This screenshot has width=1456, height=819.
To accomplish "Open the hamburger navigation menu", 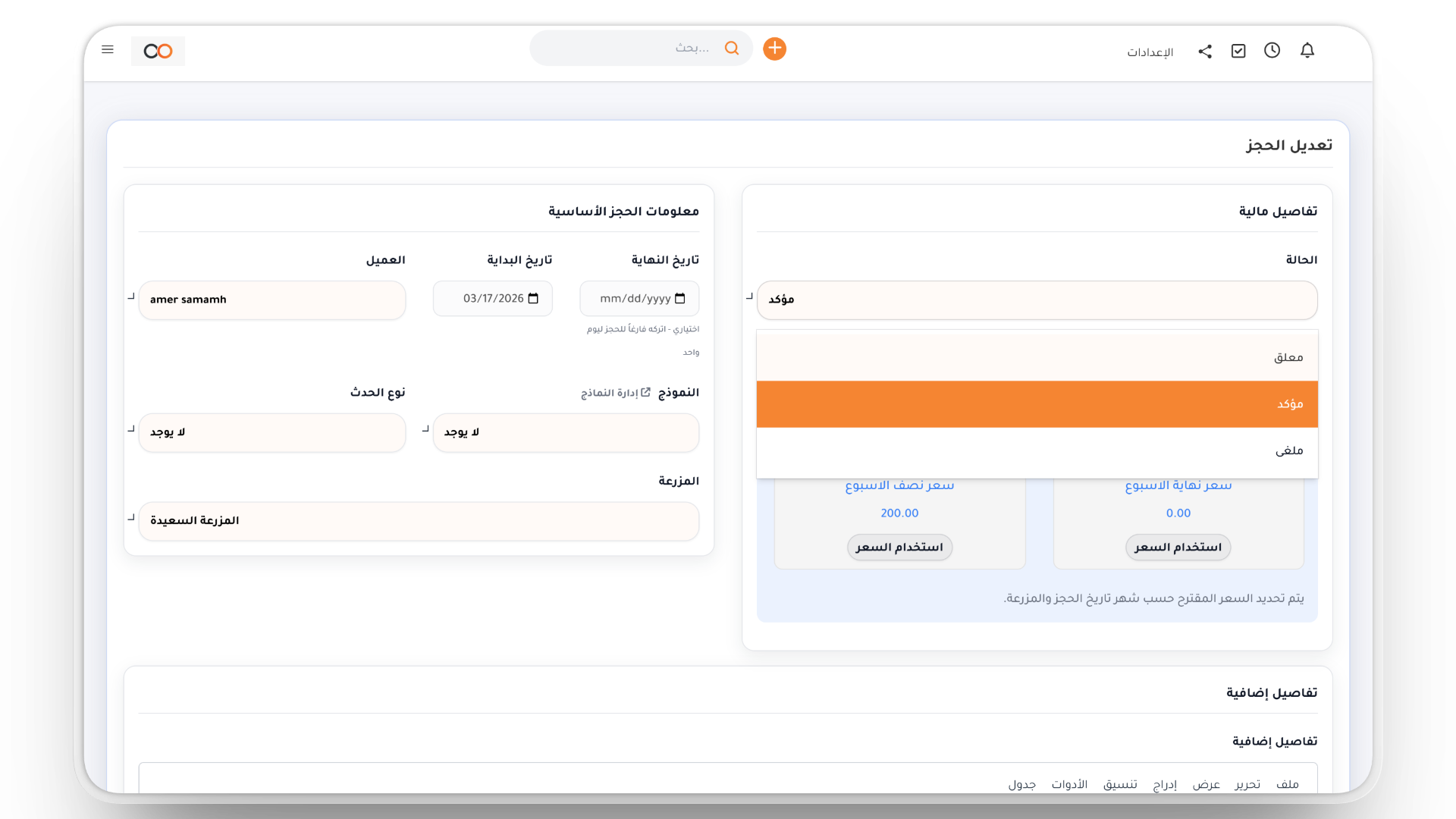I will 108,49.
